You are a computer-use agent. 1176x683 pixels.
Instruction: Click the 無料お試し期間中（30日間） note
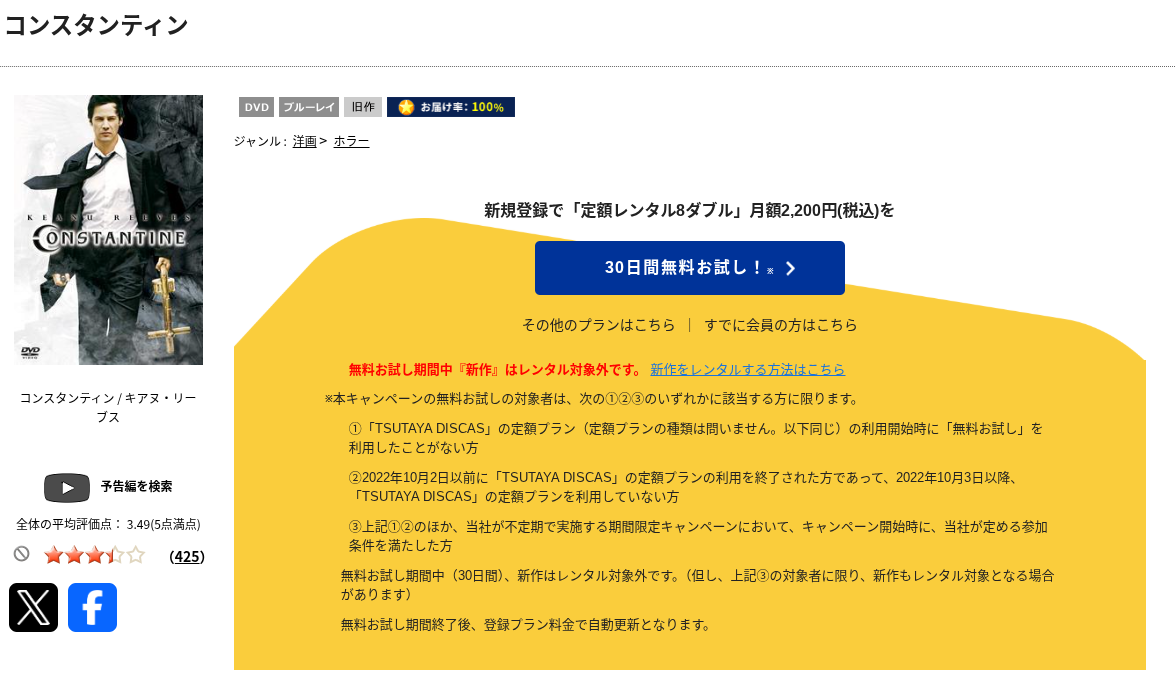pos(698,585)
